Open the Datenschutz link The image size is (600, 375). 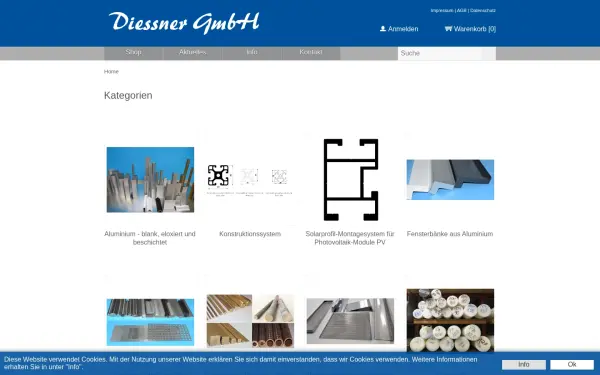[x=483, y=10]
